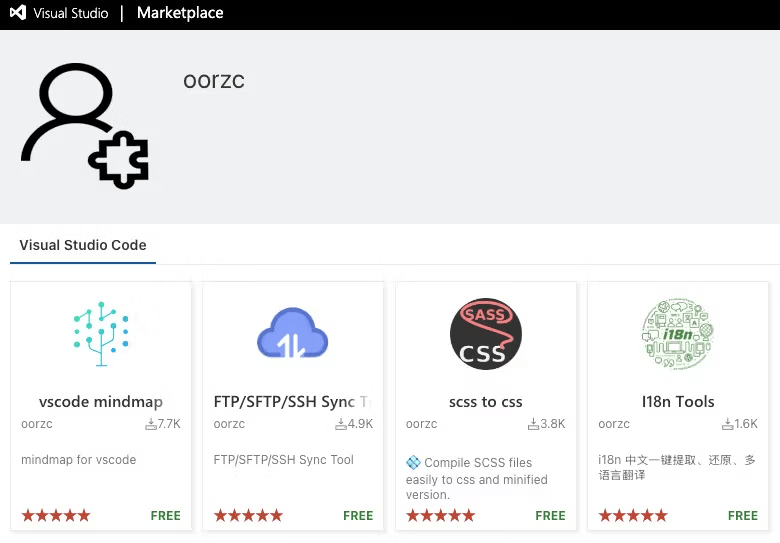Click the 7.7K download count icon
The height and width of the screenshot is (543, 780).
point(151,424)
